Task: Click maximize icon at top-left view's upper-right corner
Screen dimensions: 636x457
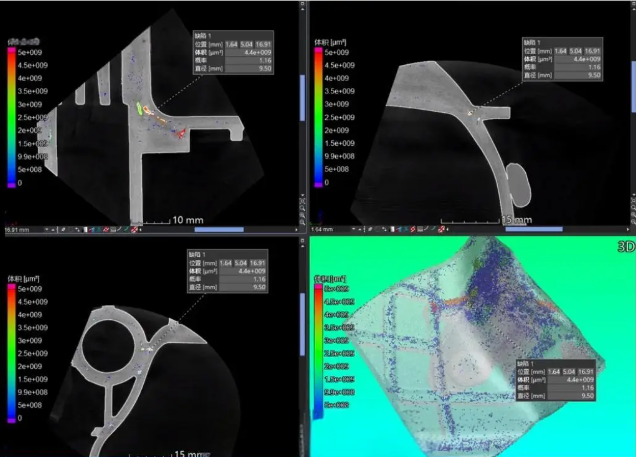Action: [x=299, y=5]
